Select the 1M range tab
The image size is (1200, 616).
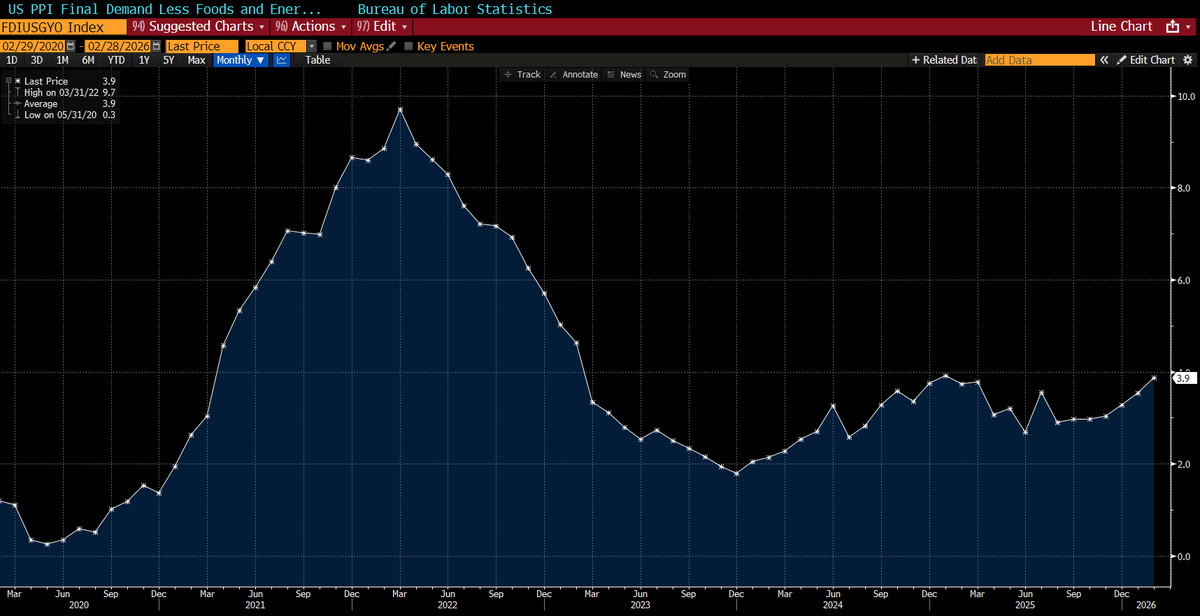[x=62, y=60]
